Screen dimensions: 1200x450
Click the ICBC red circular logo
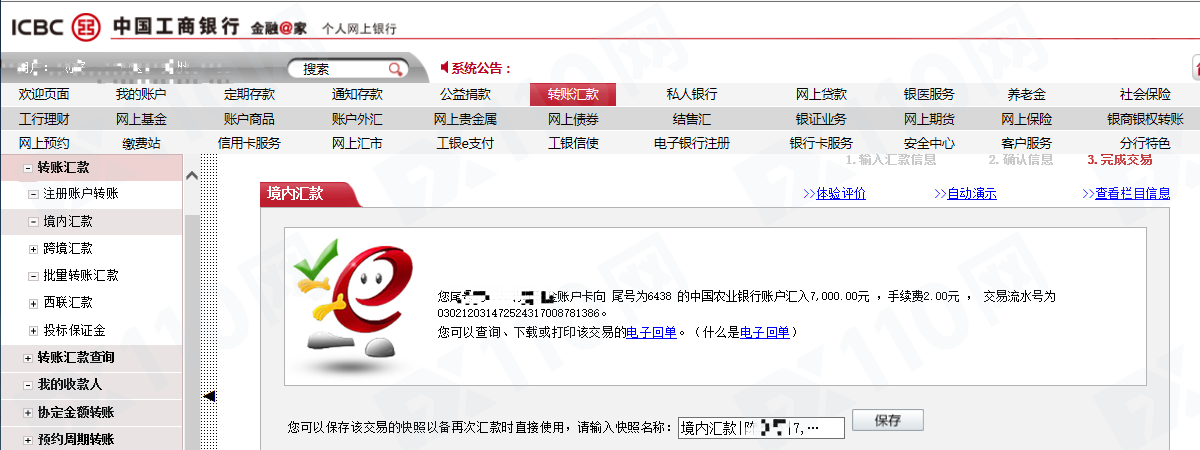[x=84, y=27]
